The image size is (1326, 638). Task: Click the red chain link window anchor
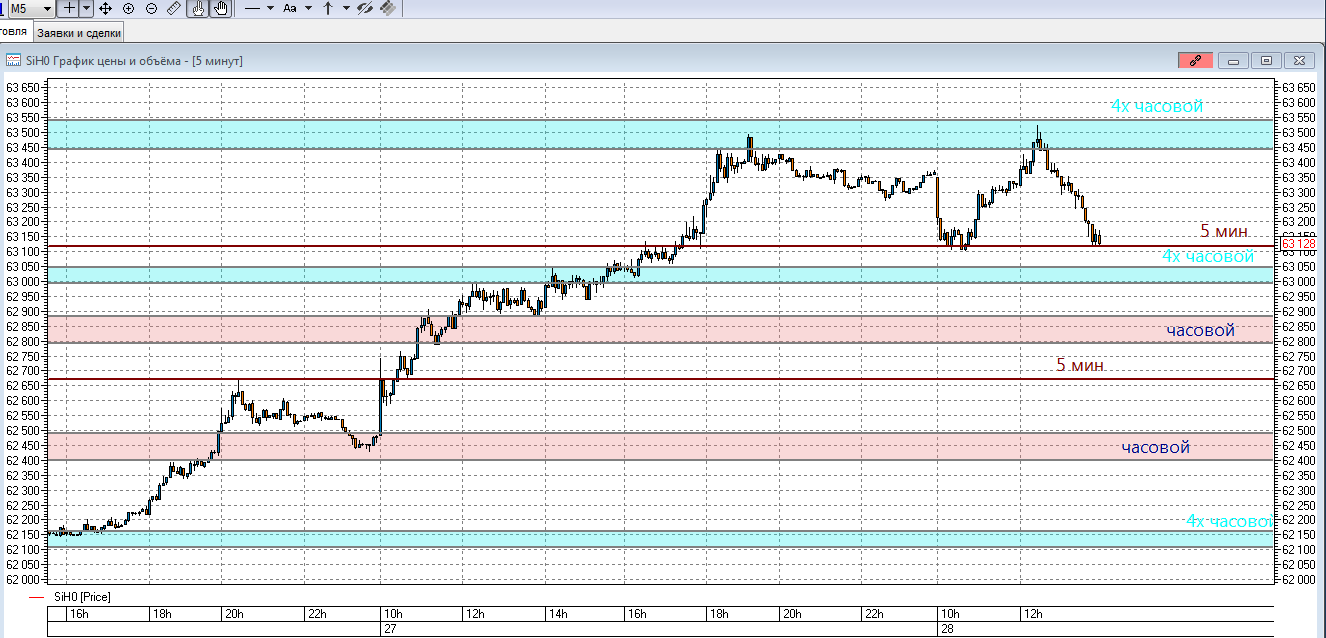click(x=1196, y=60)
